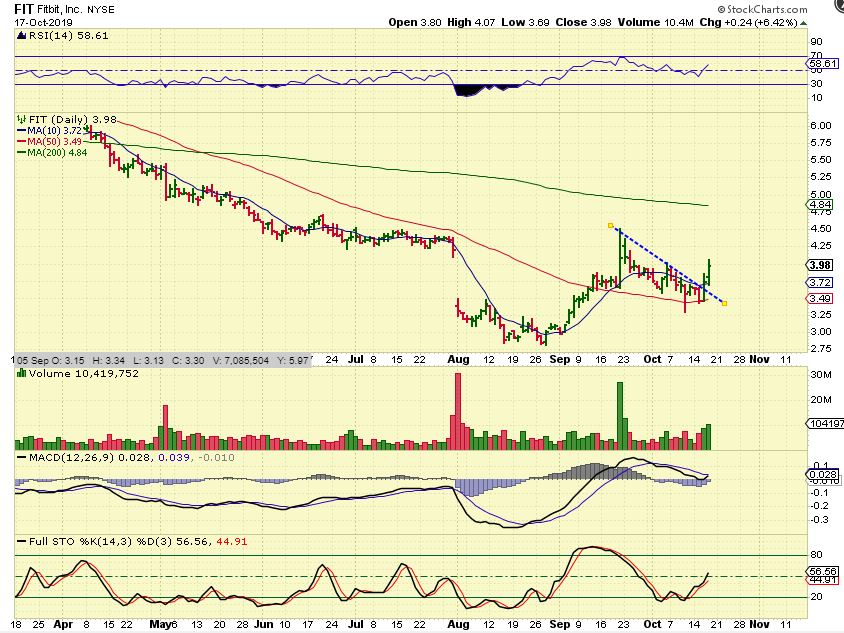Click the Chg +0.24 (+6.42%) value
Image resolution: width=844 pixels, height=633 pixels.
(x=748, y=23)
